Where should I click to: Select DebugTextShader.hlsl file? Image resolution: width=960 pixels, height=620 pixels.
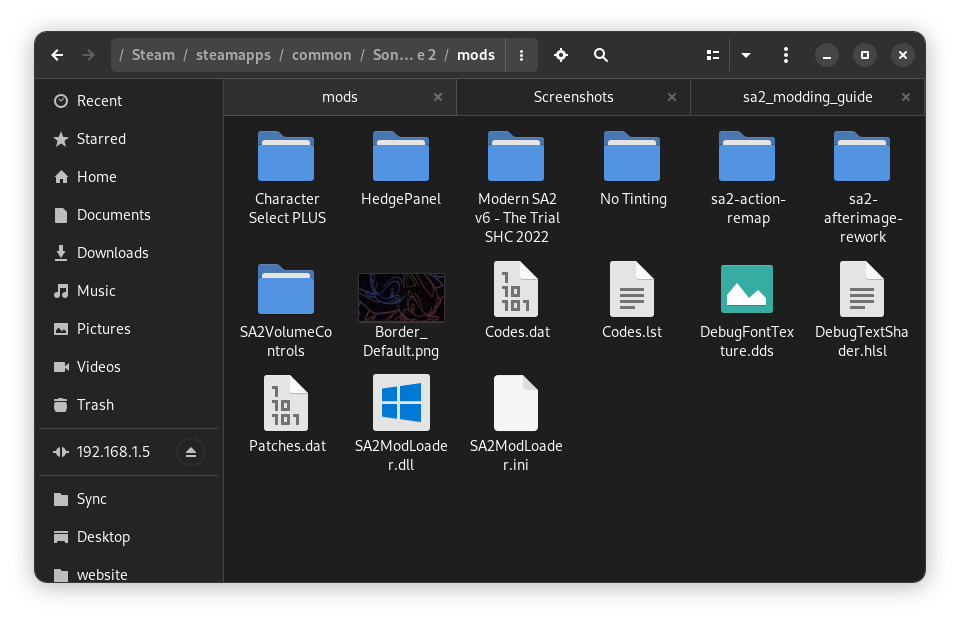(x=862, y=311)
